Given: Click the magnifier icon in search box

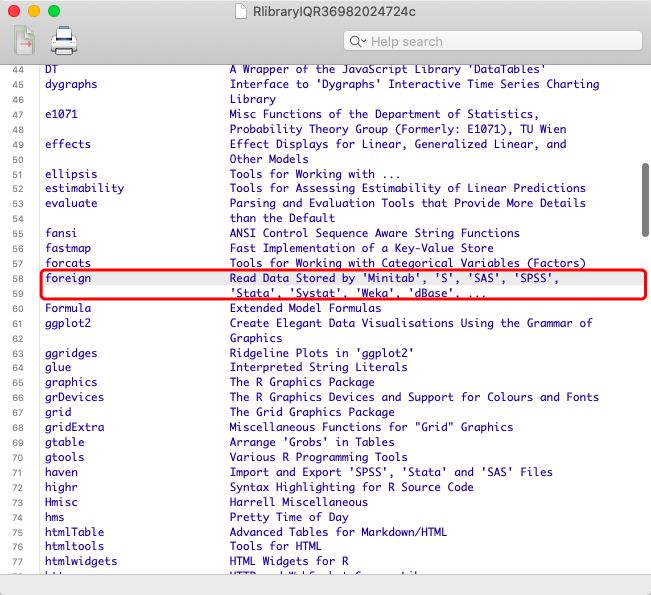Looking at the screenshot, I should click(x=357, y=41).
